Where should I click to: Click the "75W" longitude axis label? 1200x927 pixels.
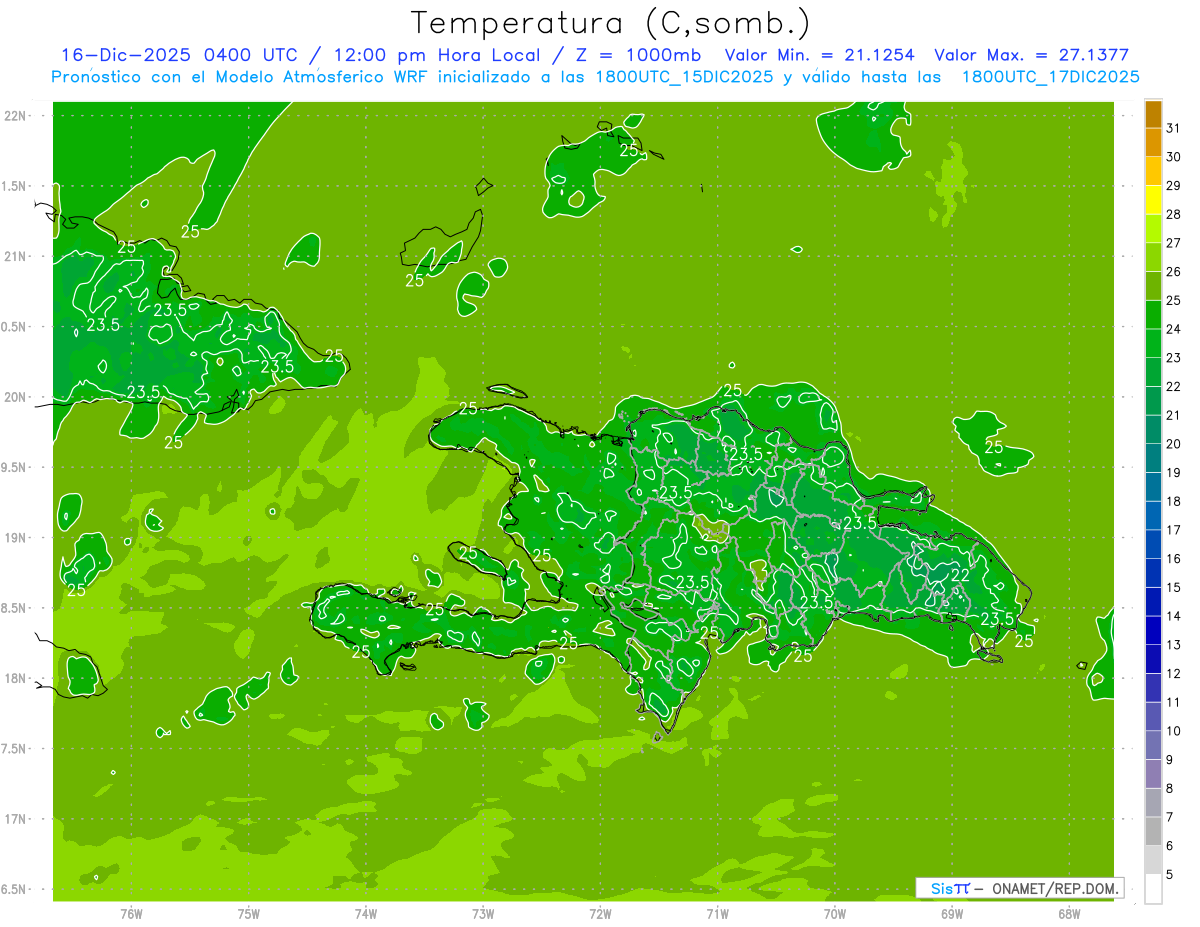tap(249, 913)
